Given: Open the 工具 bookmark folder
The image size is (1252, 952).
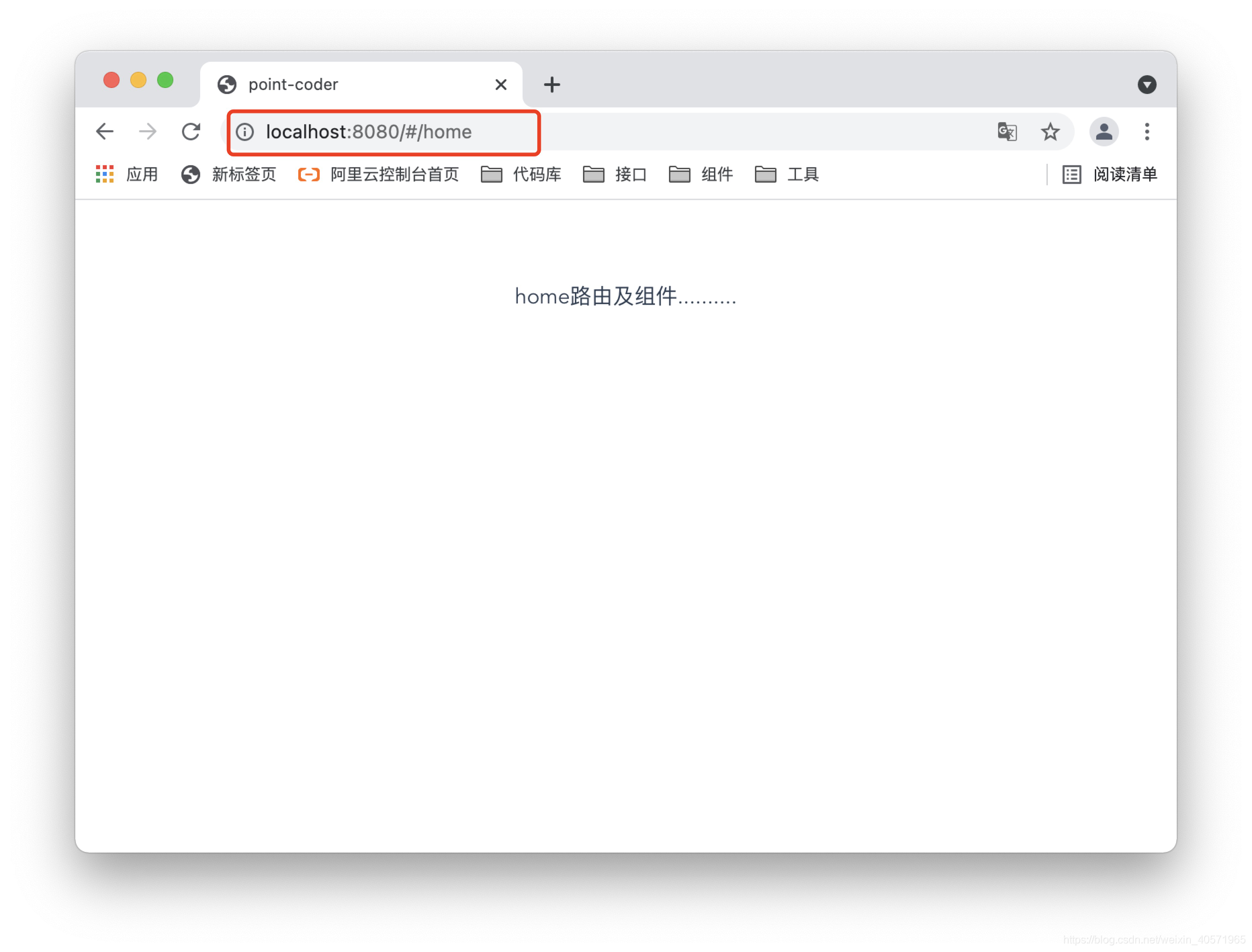Looking at the screenshot, I should tap(787, 175).
